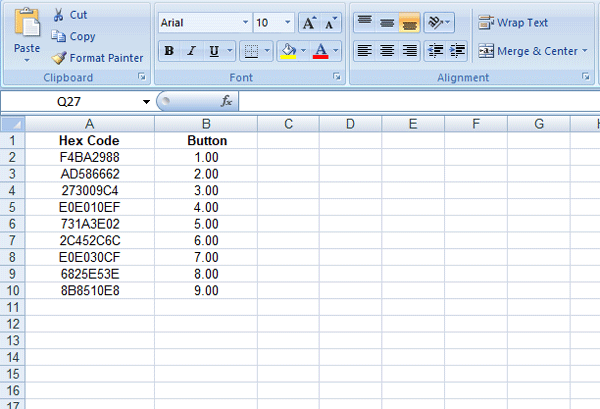Select cell containing 273009C4
The image size is (600, 409).
(x=90, y=191)
